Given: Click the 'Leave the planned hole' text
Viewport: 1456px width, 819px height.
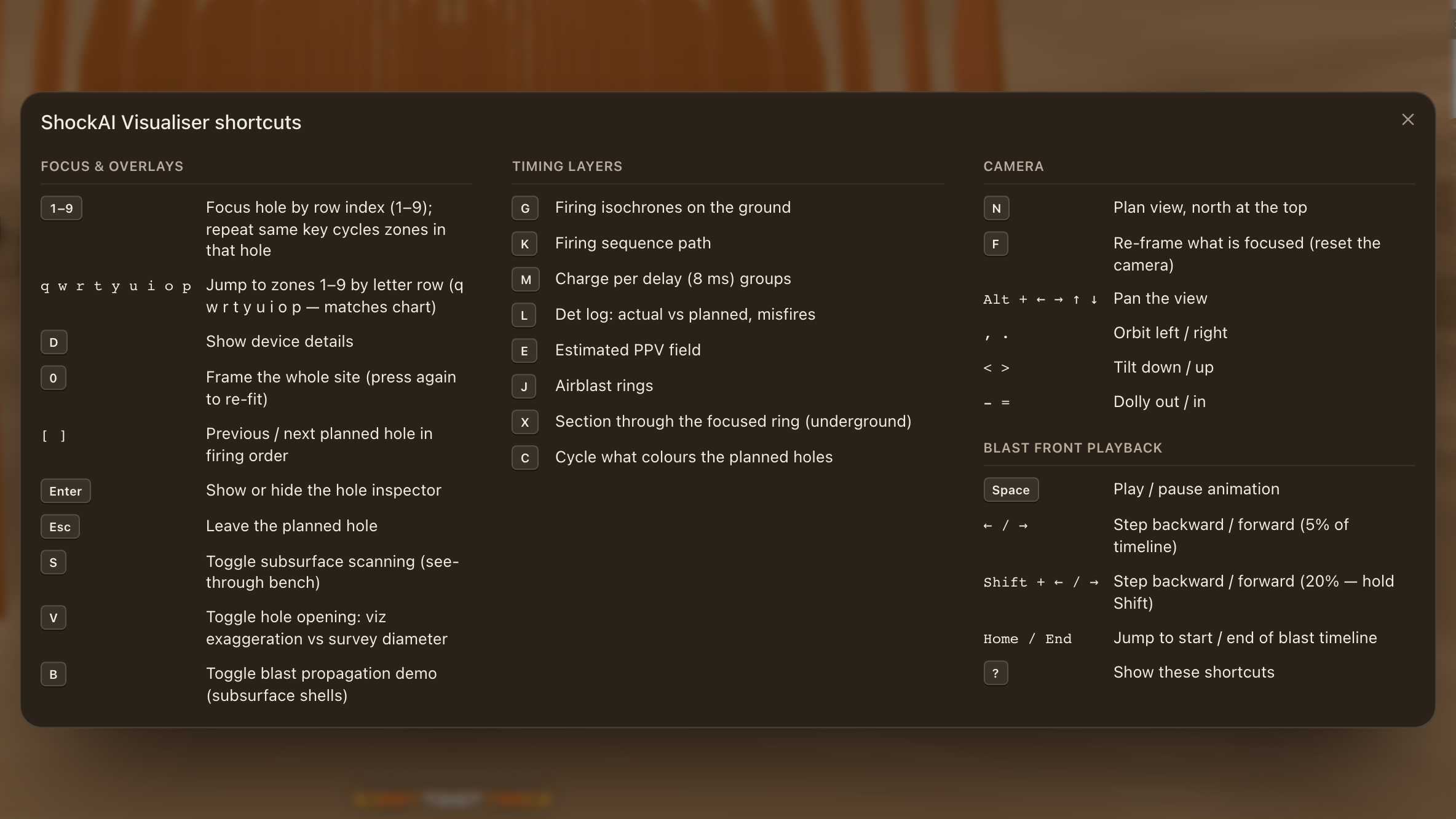Looking at the screenshot, I should 291,526.
